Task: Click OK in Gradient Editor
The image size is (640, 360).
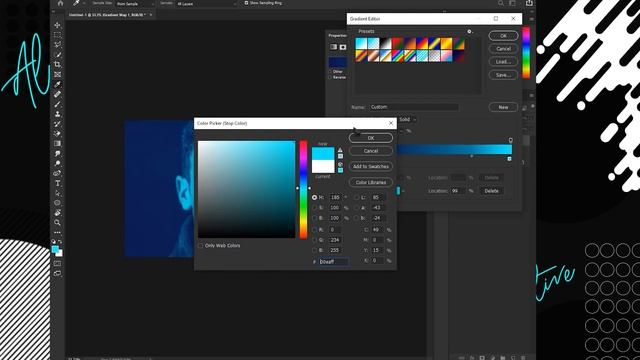Action: pyautogui.click(x=503, y=36)
